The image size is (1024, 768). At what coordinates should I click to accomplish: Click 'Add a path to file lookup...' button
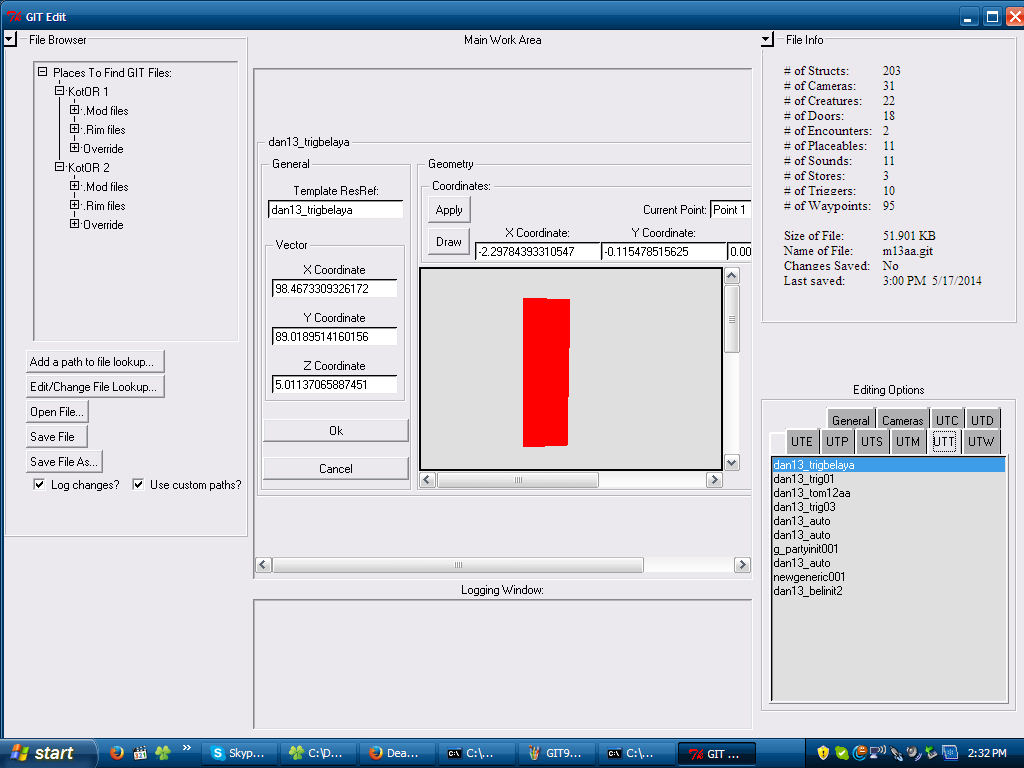click(x=95, y=362)
